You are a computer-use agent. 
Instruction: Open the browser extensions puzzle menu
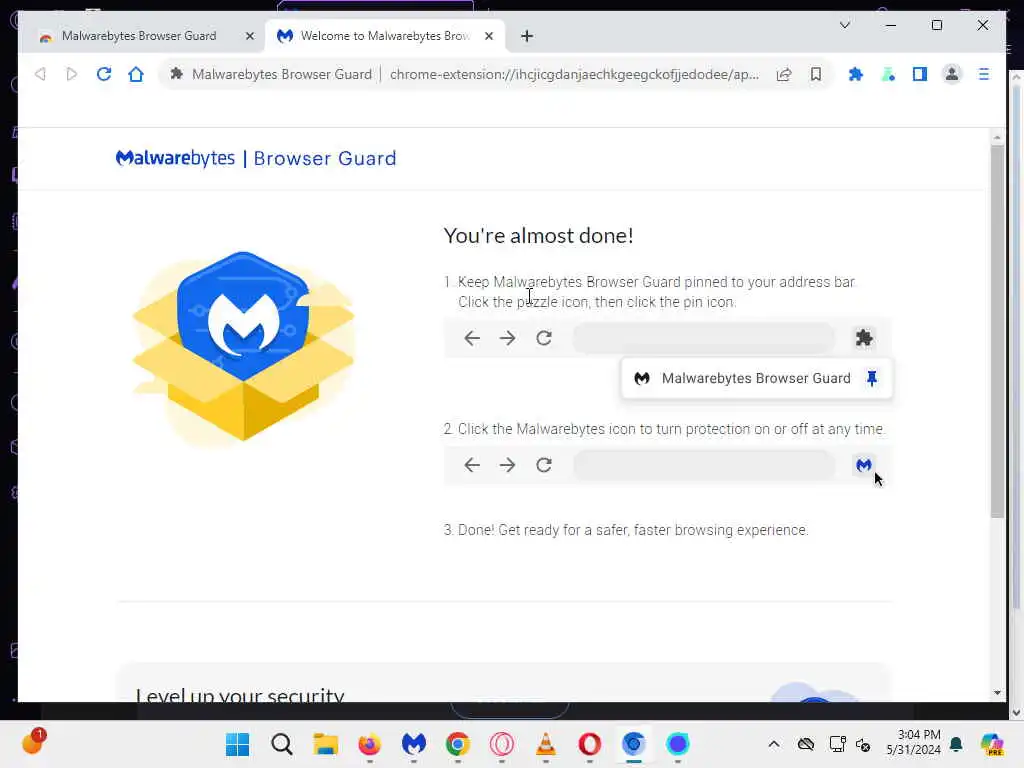[856, 74]
